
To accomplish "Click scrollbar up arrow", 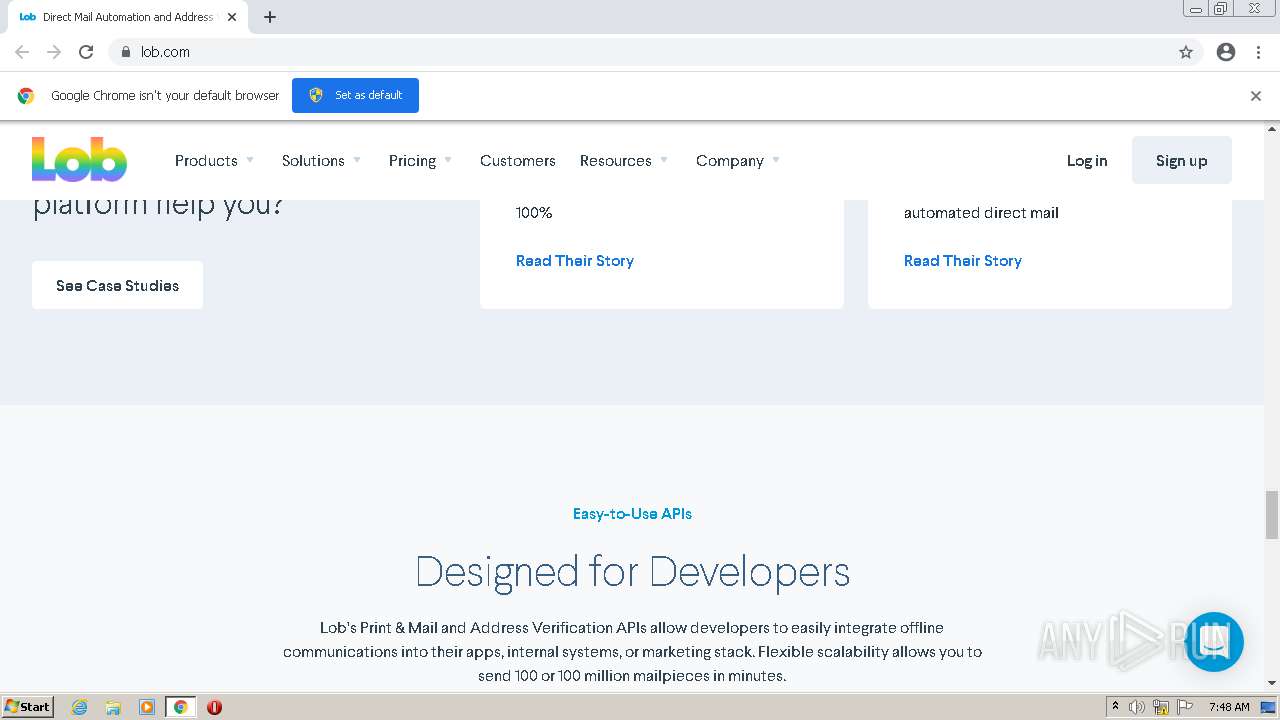I will [x=1272, y=129].
